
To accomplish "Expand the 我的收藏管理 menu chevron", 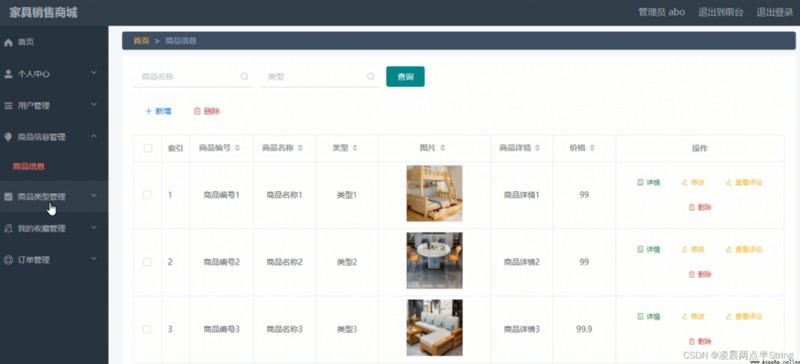I will 94,227.
